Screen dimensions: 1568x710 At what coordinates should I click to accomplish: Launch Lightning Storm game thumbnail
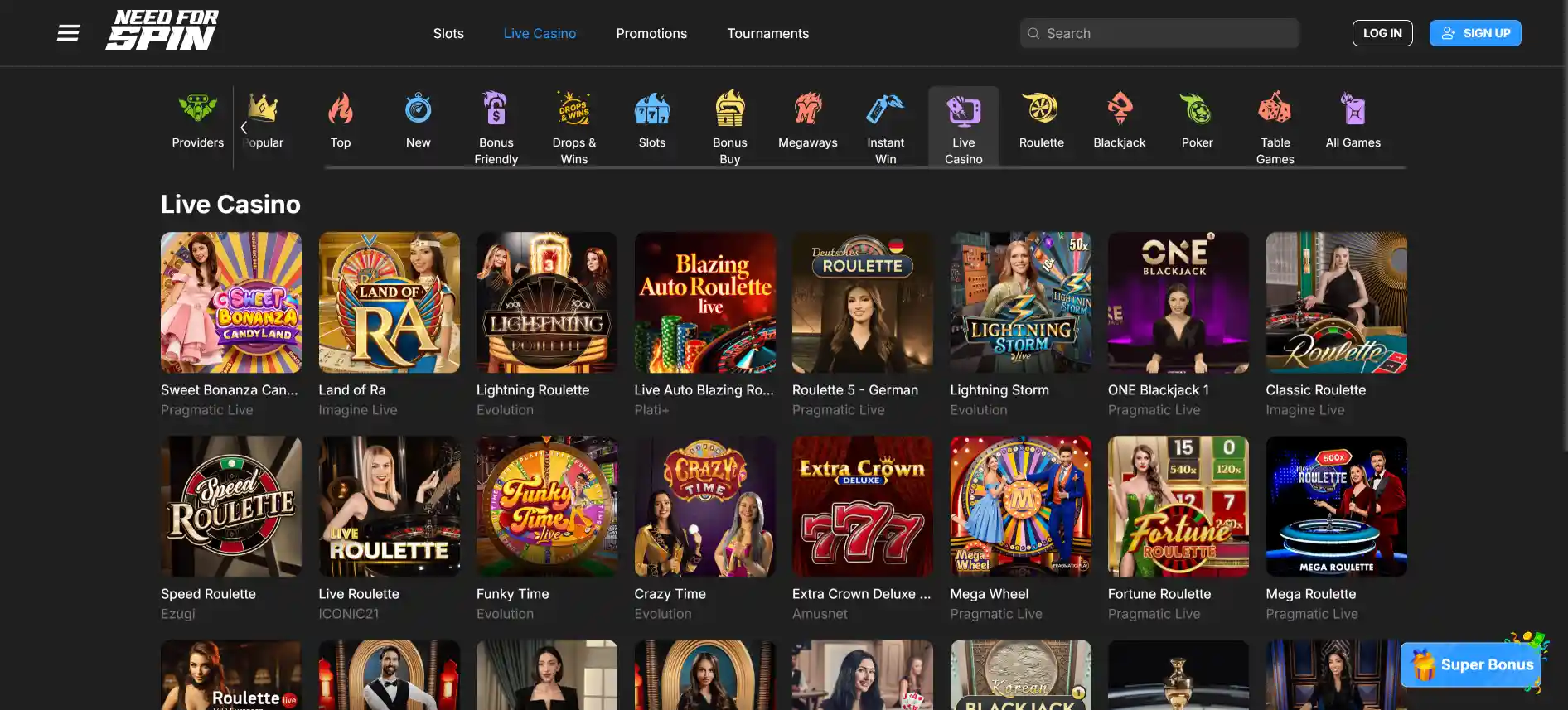tap(1021, 302)
